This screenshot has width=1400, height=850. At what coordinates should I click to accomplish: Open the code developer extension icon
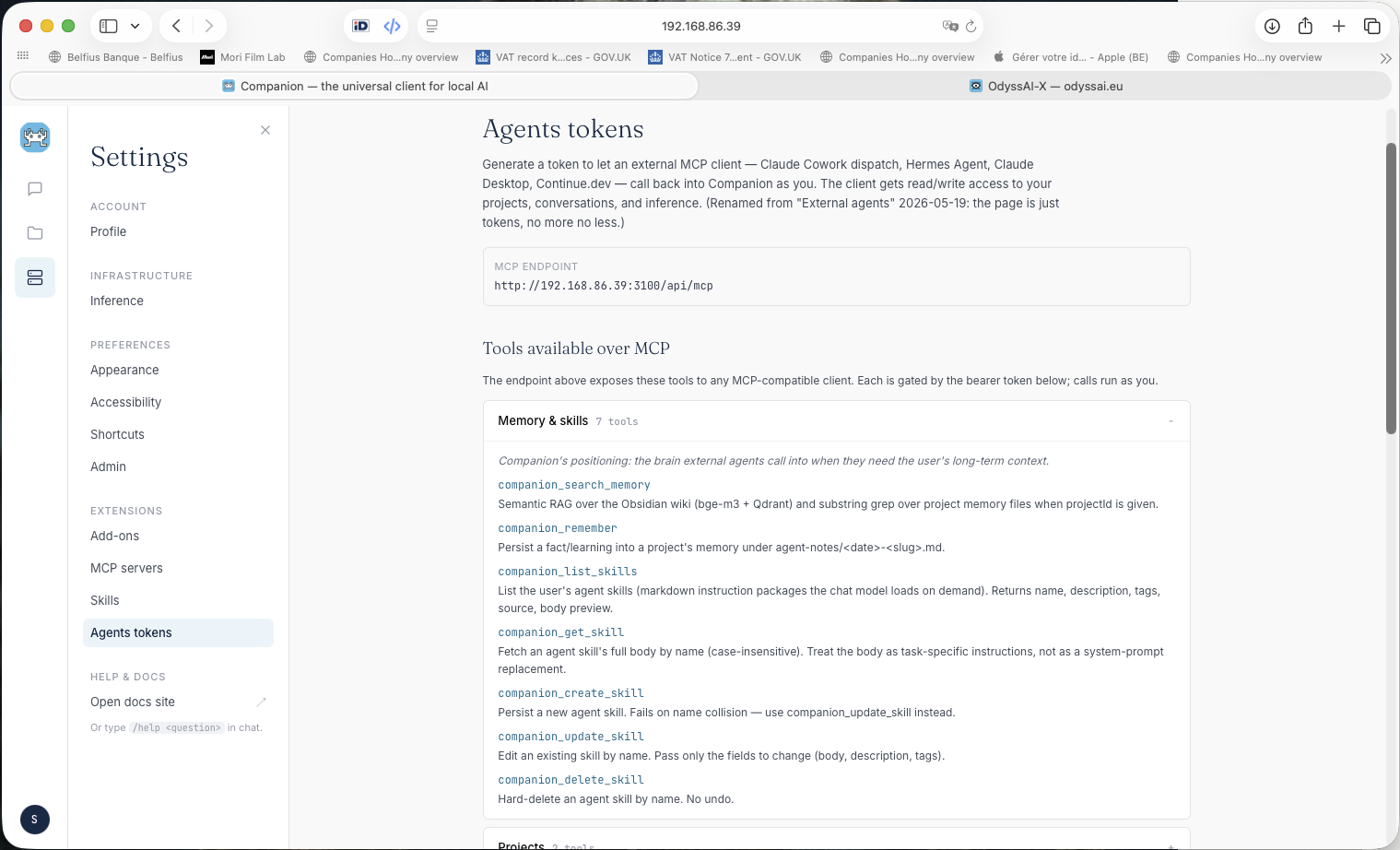tap(393, 26)
